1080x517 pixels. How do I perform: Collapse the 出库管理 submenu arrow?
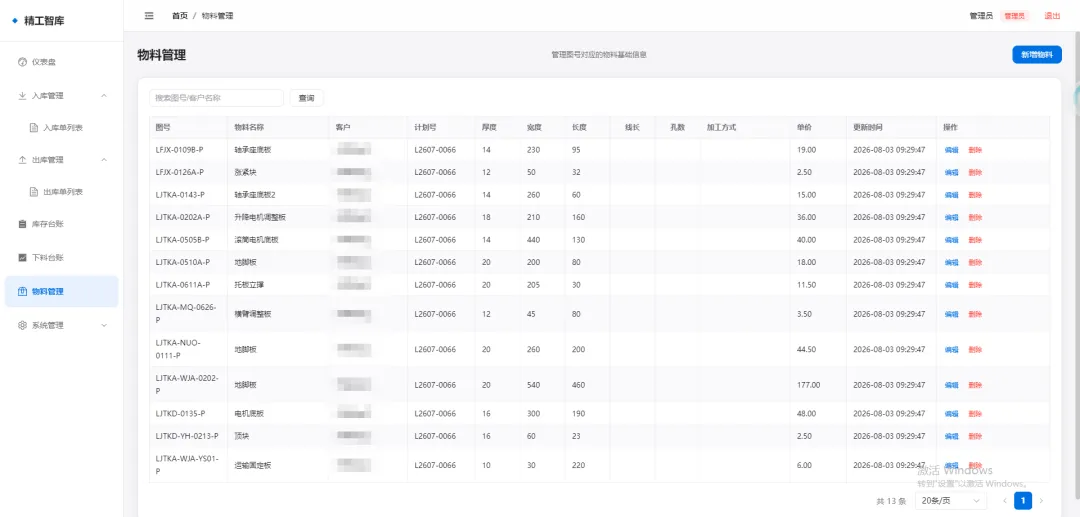104,160
